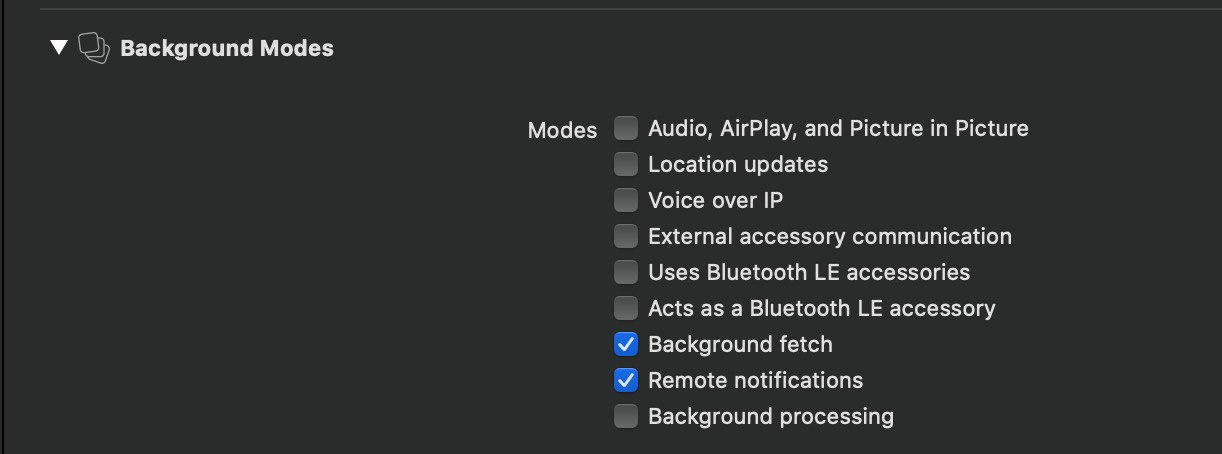Click the 'Uses Bluetooth LE accessories' label text

(809, 272)
